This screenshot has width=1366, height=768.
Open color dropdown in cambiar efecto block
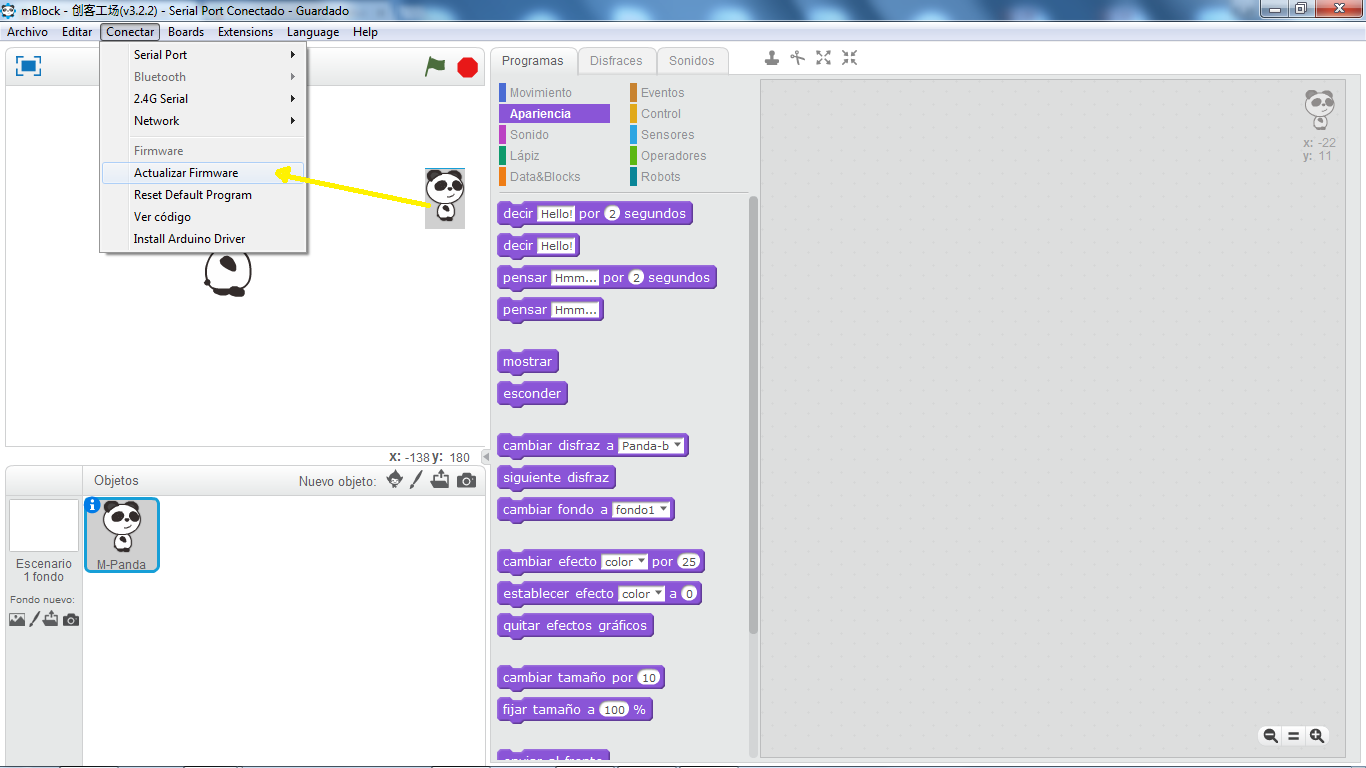pyautogui.click(x=625, y=562)
